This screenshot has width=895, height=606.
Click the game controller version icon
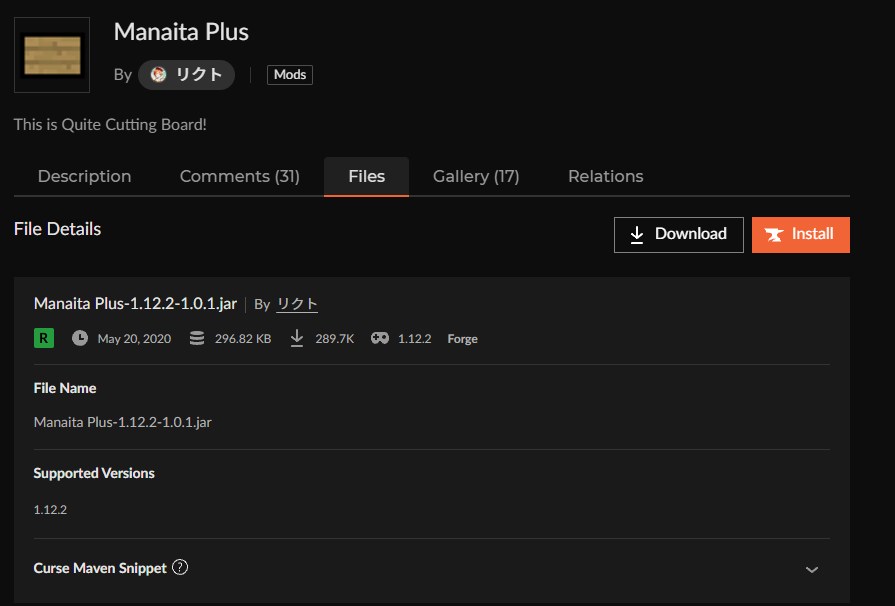click(380, 338)
